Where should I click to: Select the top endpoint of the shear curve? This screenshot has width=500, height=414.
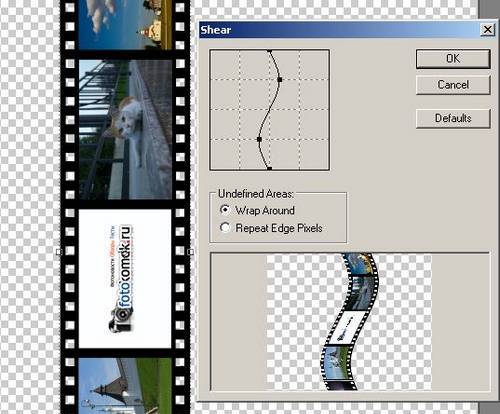point(269,51)
